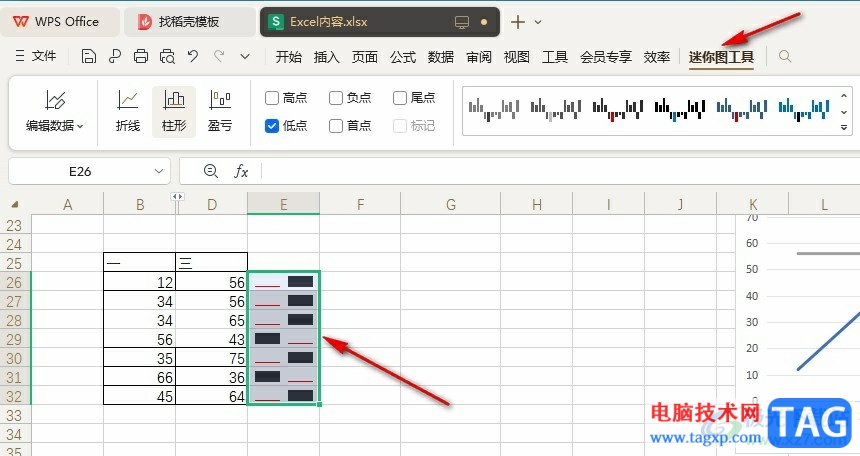Open the 会员专享 ribbon tab
The height and width of the screenshot is (456, 860).
tap(606, 57)
